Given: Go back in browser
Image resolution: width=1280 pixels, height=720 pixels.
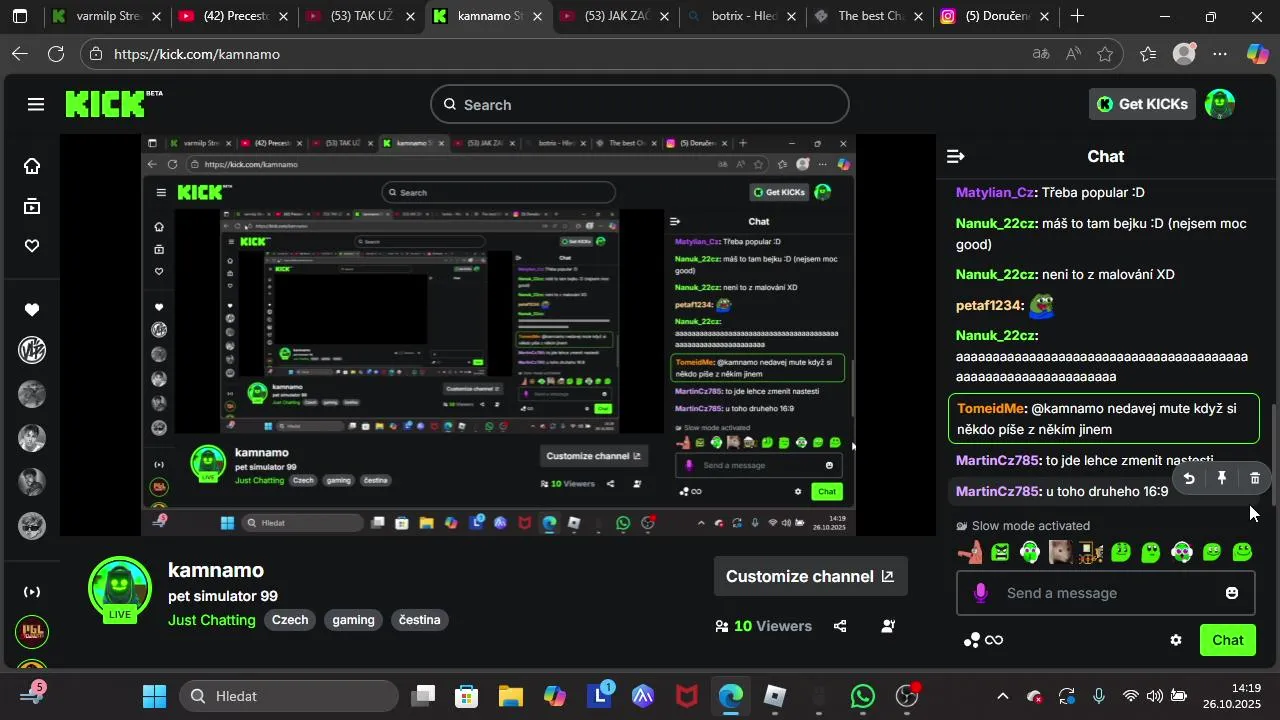Looking at the screenshot, I should pos(20,54).
